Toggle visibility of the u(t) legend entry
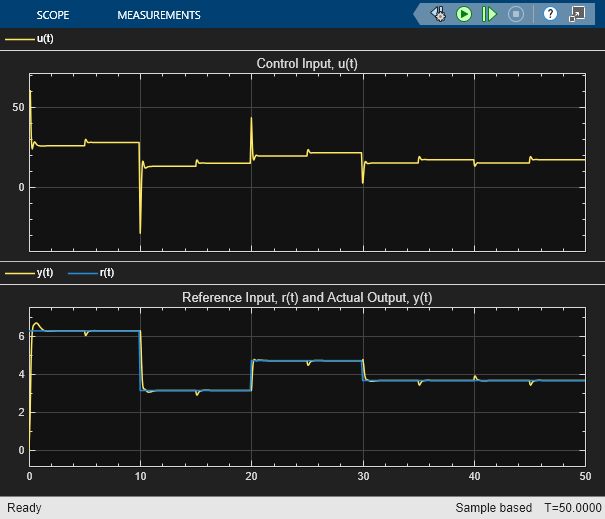 pyautogui.click(x=45, y=39)
